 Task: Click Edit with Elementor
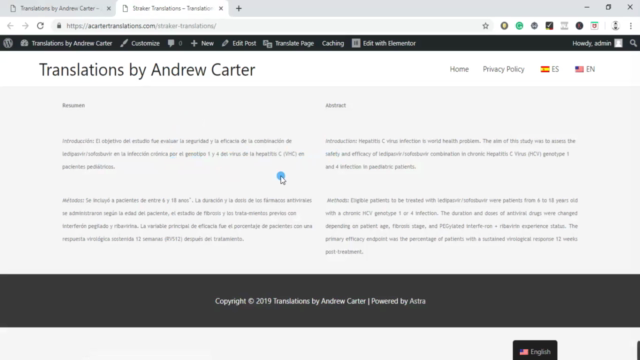coord(384,43)
